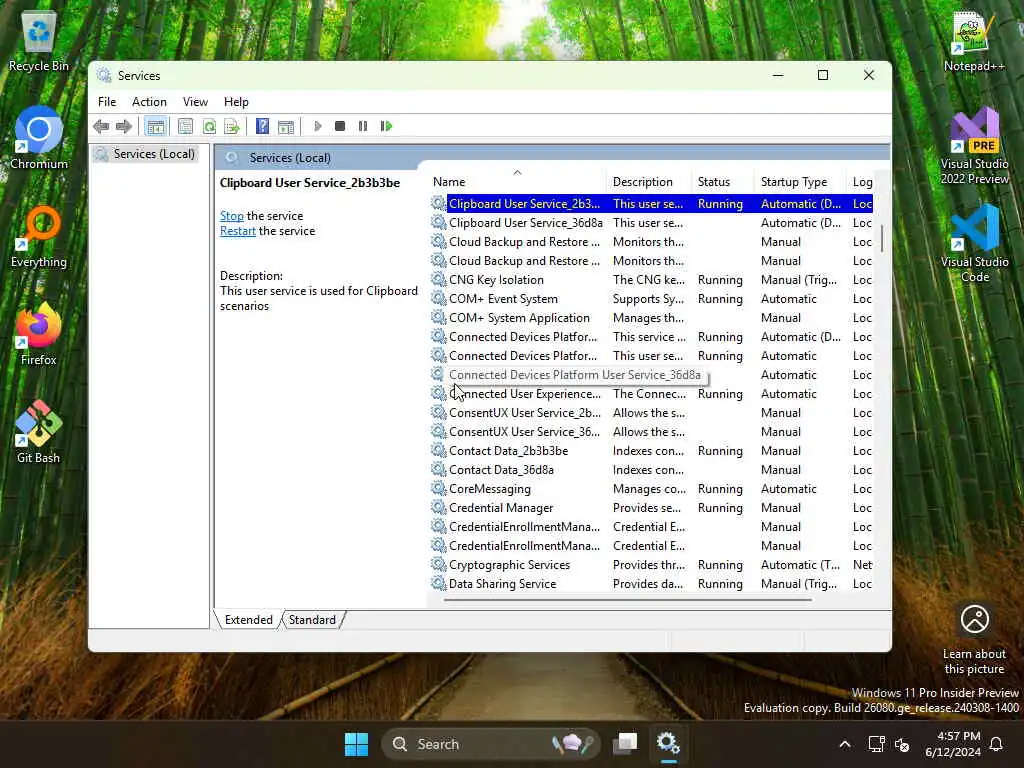Sort by the Name column header
The image size is (1024, 768).
(517, 182)
